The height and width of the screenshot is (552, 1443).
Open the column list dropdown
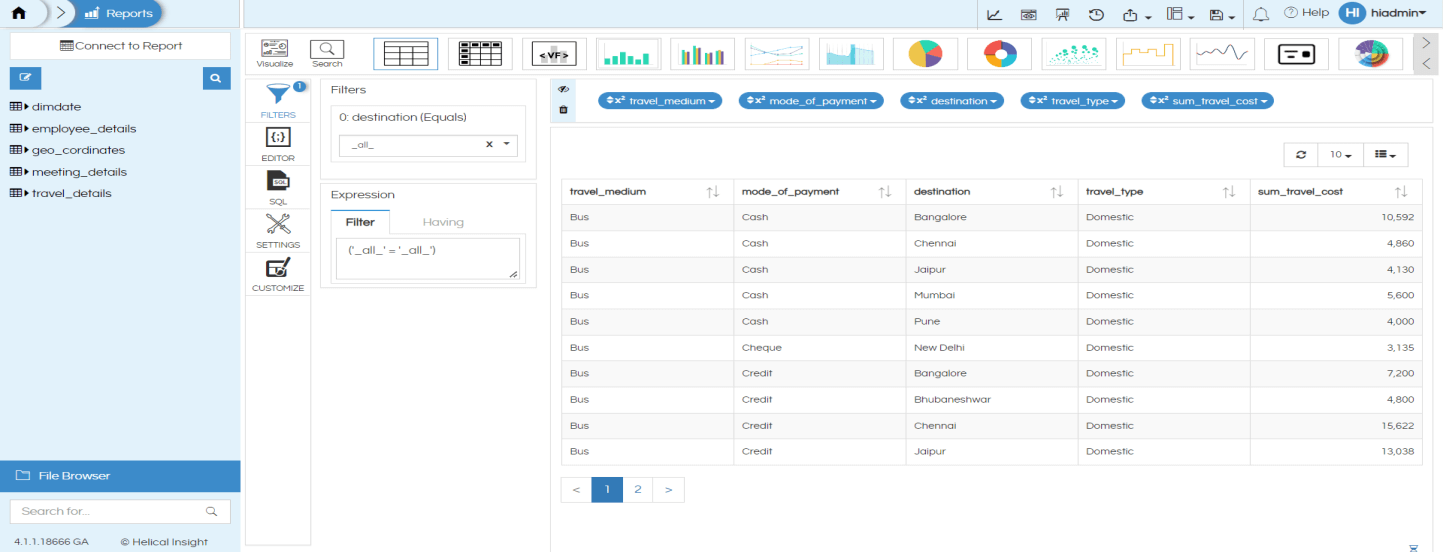pos(1386,154)
